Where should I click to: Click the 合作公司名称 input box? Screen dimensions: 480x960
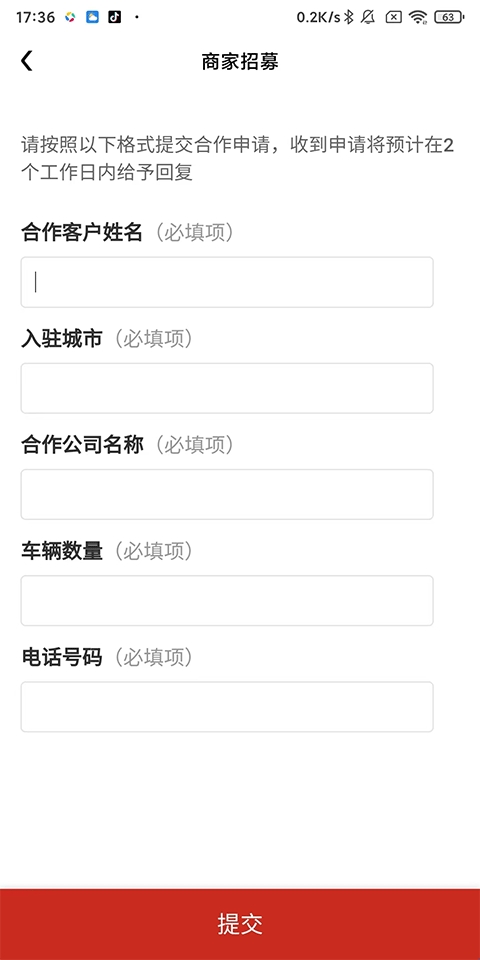[x=227, y=494]
